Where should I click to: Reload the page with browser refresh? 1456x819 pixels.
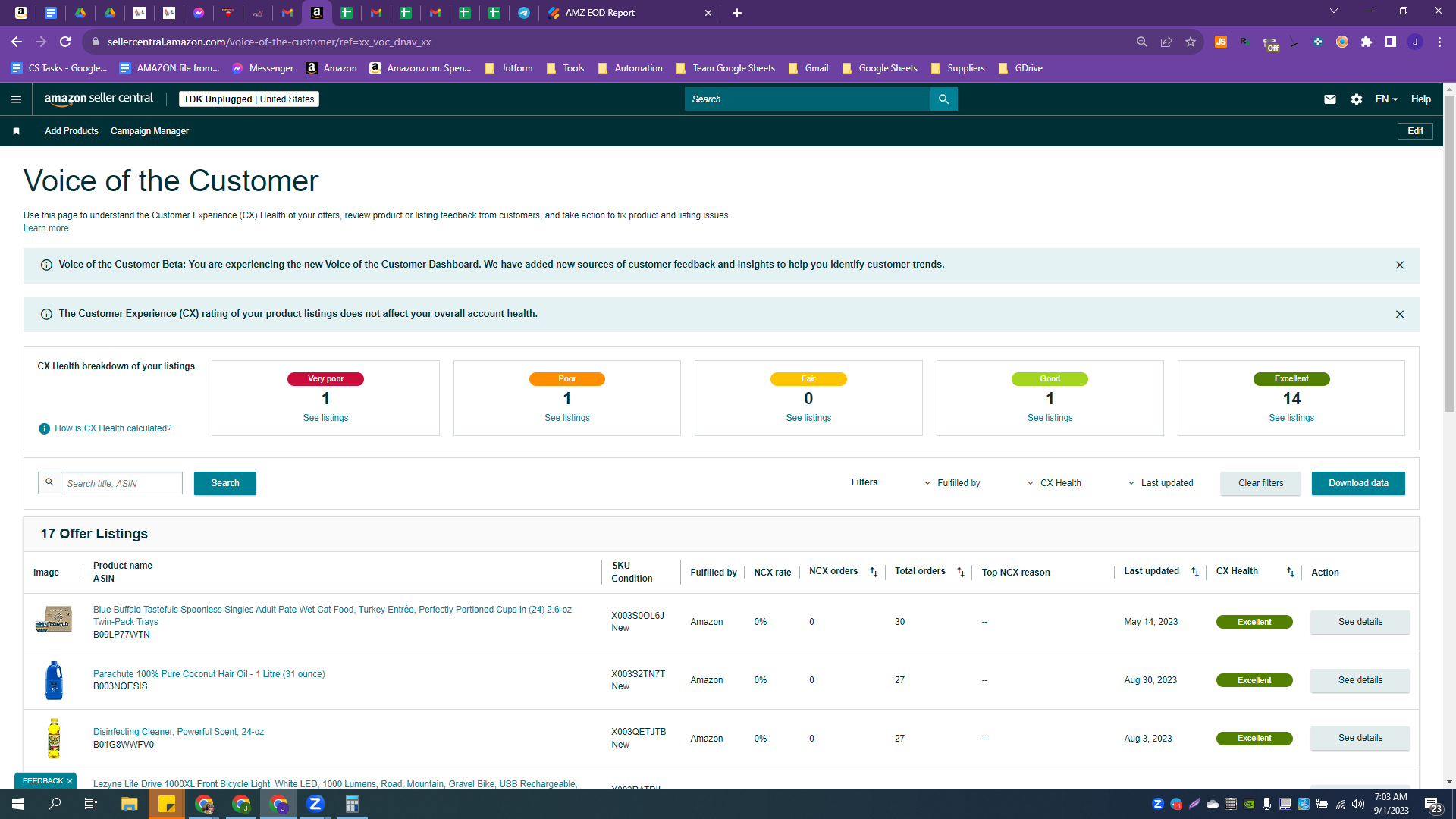[65, 42]
